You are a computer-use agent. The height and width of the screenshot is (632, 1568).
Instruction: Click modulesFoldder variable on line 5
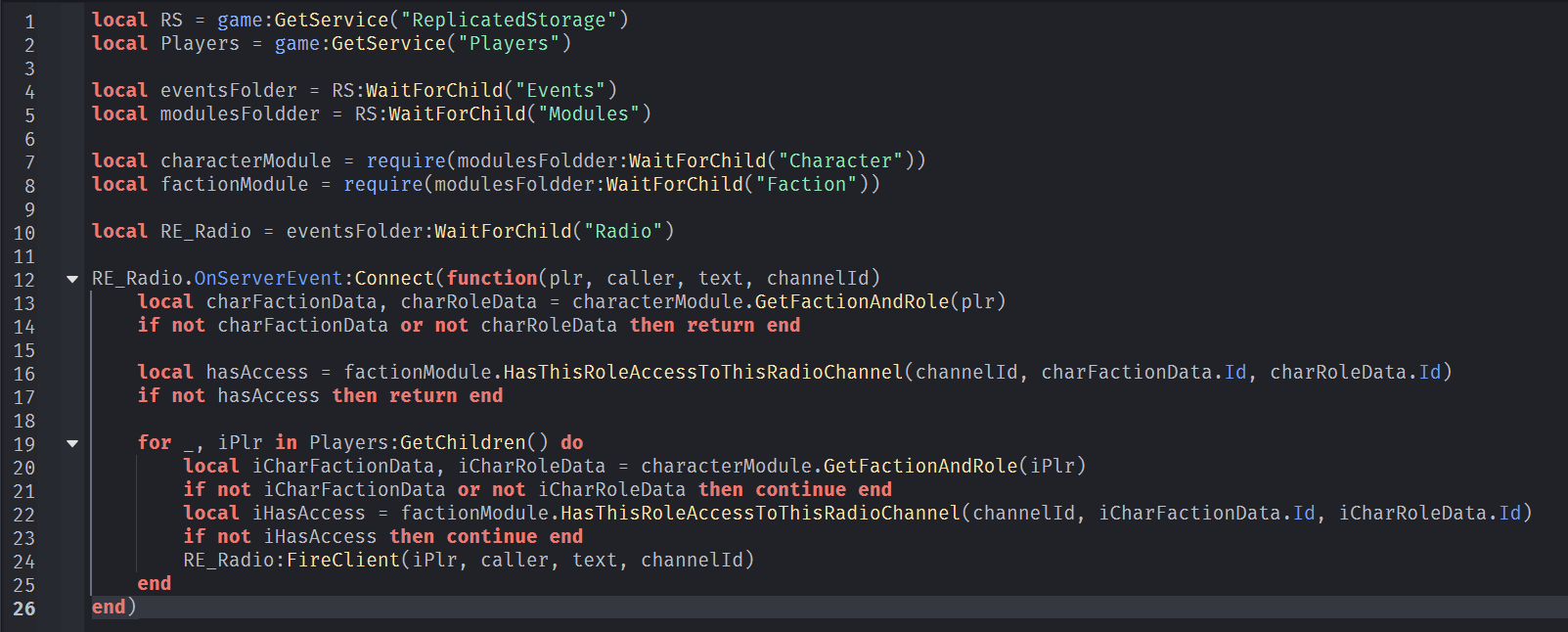[x=240, y=113]
